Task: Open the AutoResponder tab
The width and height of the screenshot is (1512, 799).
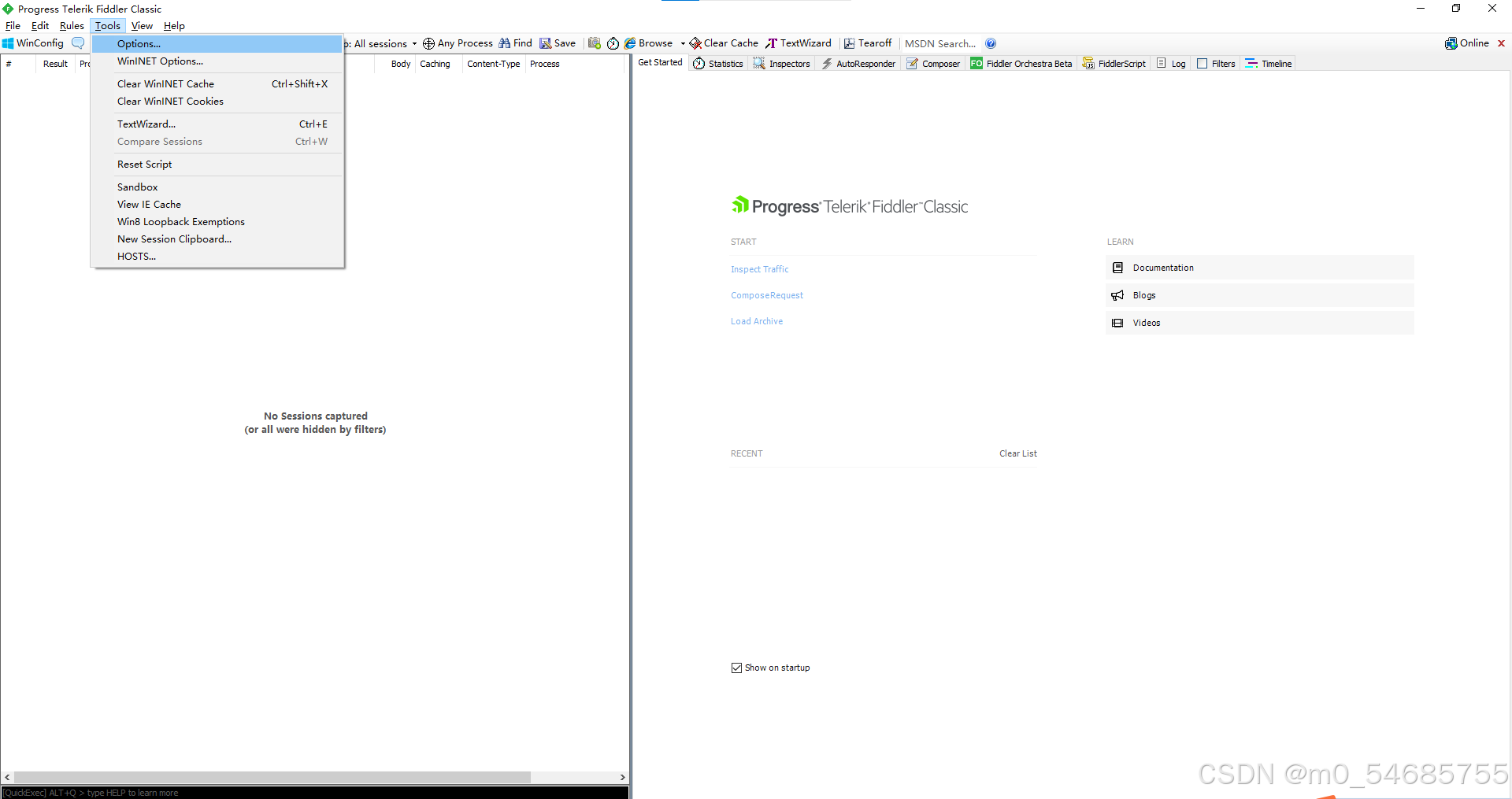Action: pos(858,64)
